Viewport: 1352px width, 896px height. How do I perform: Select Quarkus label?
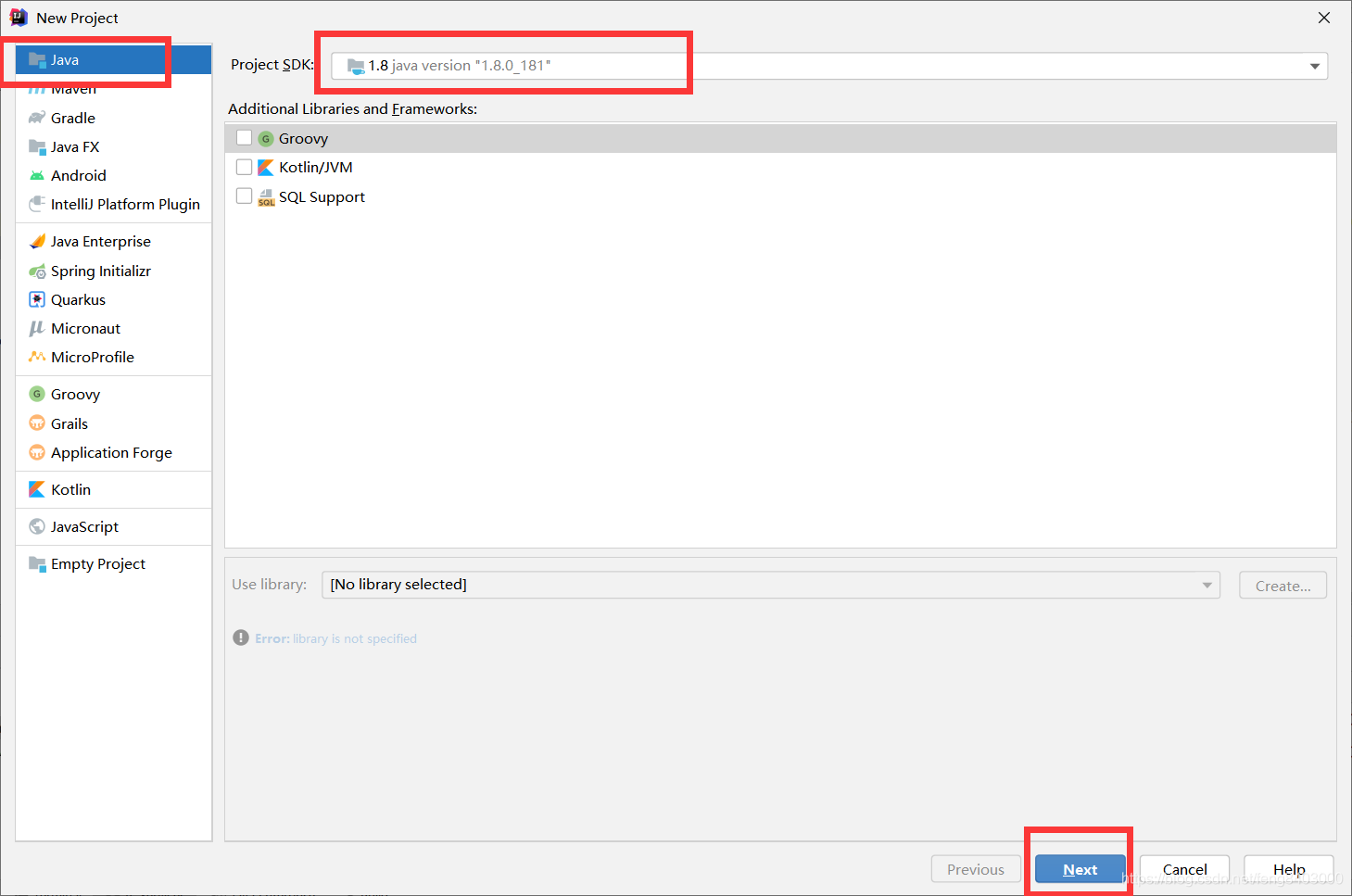coord(78,299)
